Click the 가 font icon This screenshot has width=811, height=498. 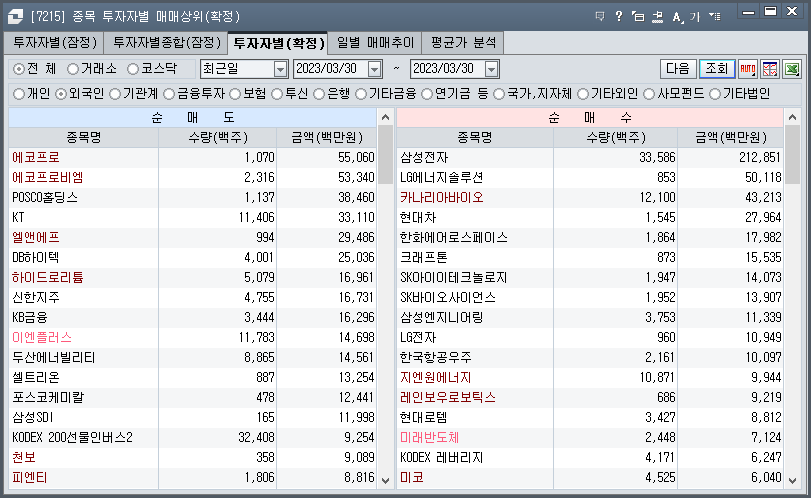pos(695,17)
